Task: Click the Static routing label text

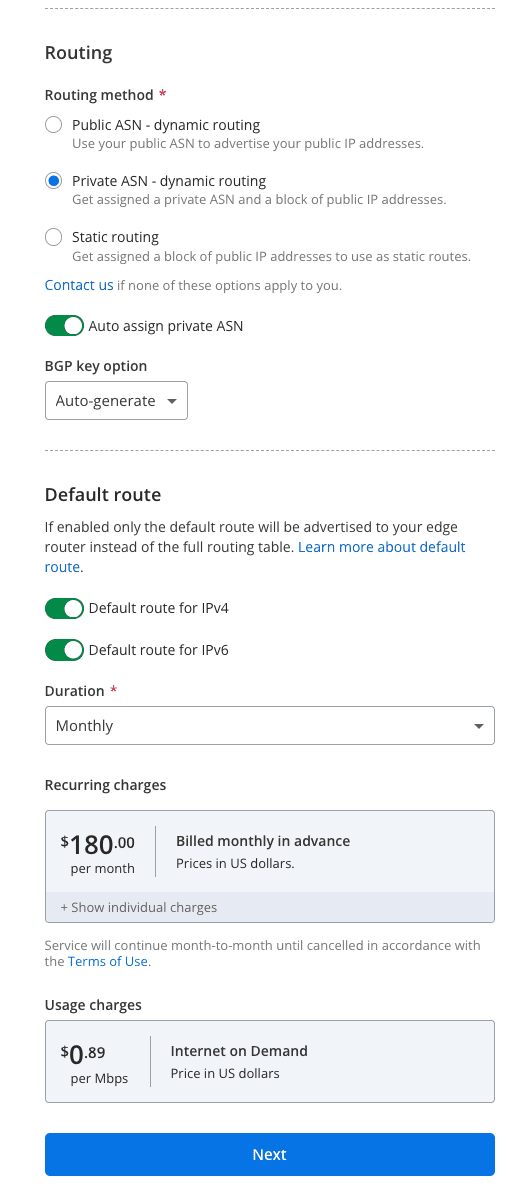Action: [x=115, y=237]
